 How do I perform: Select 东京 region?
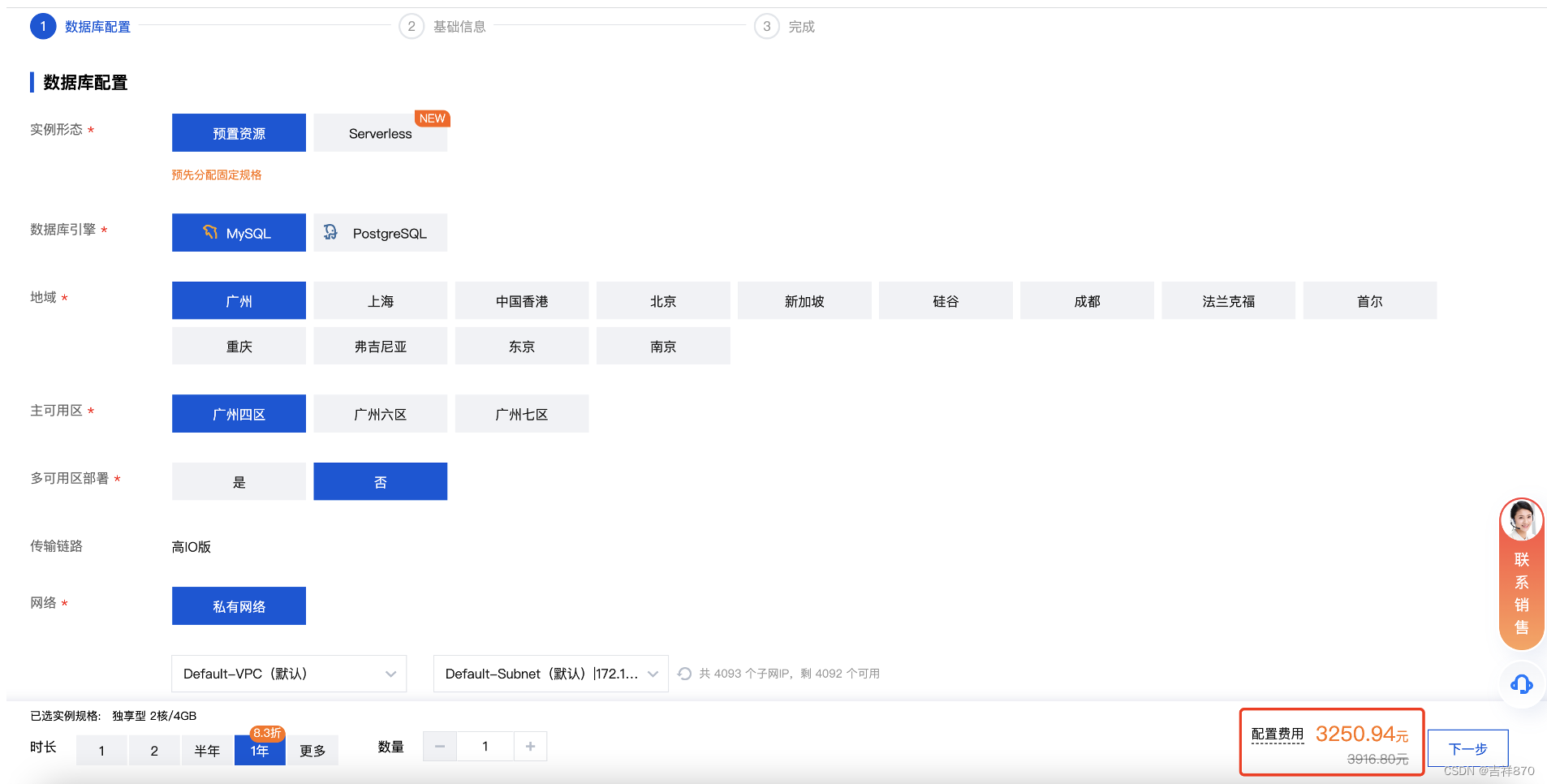point(522,347)
